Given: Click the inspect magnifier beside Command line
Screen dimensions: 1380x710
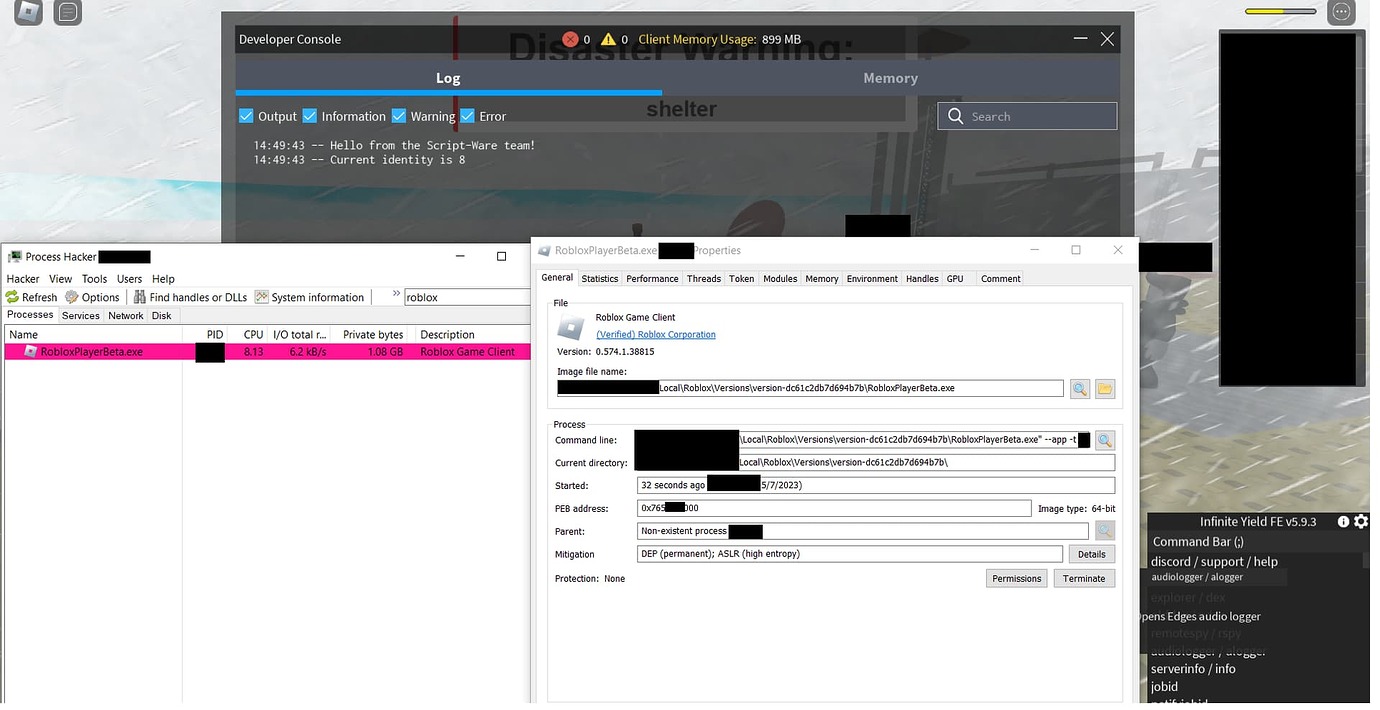Looking at the screenshot, I should pos(1104,440).
